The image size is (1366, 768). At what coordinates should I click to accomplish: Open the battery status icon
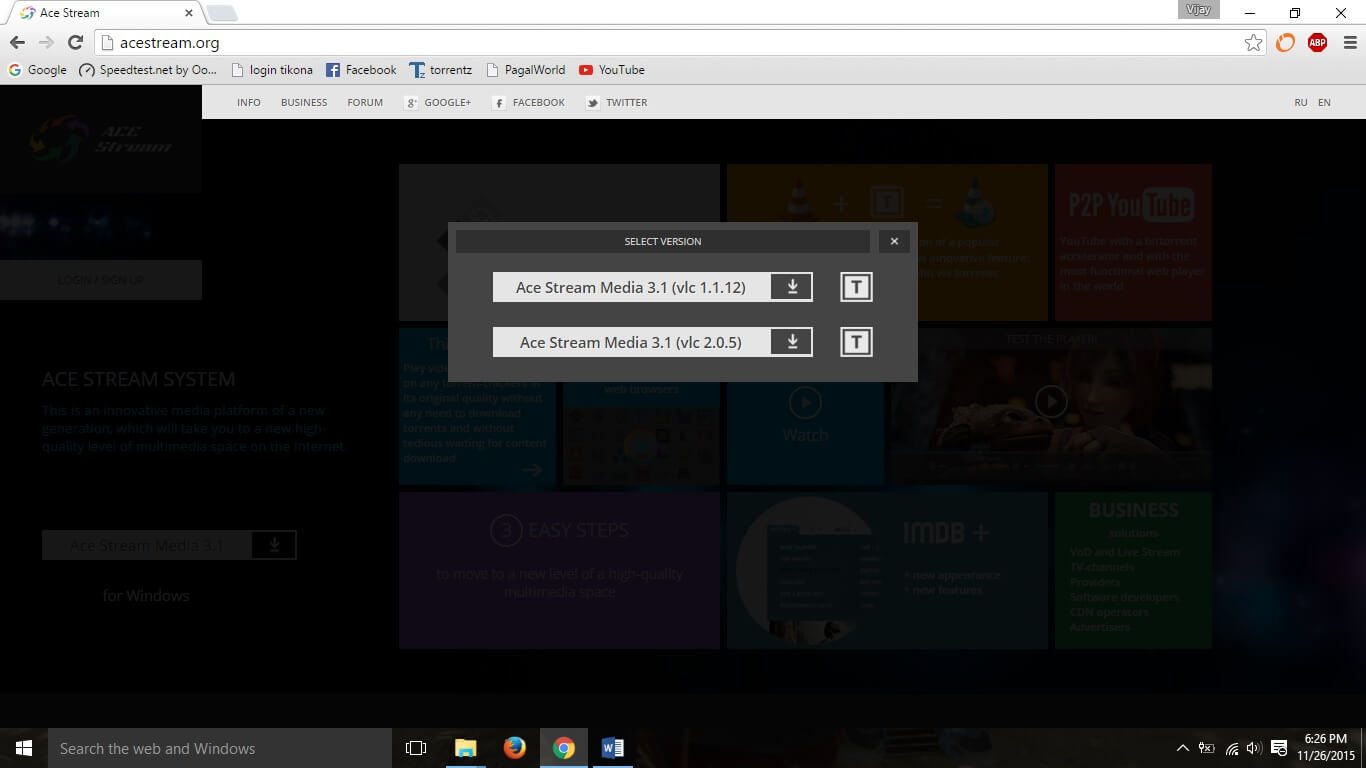coord(1207,748)
